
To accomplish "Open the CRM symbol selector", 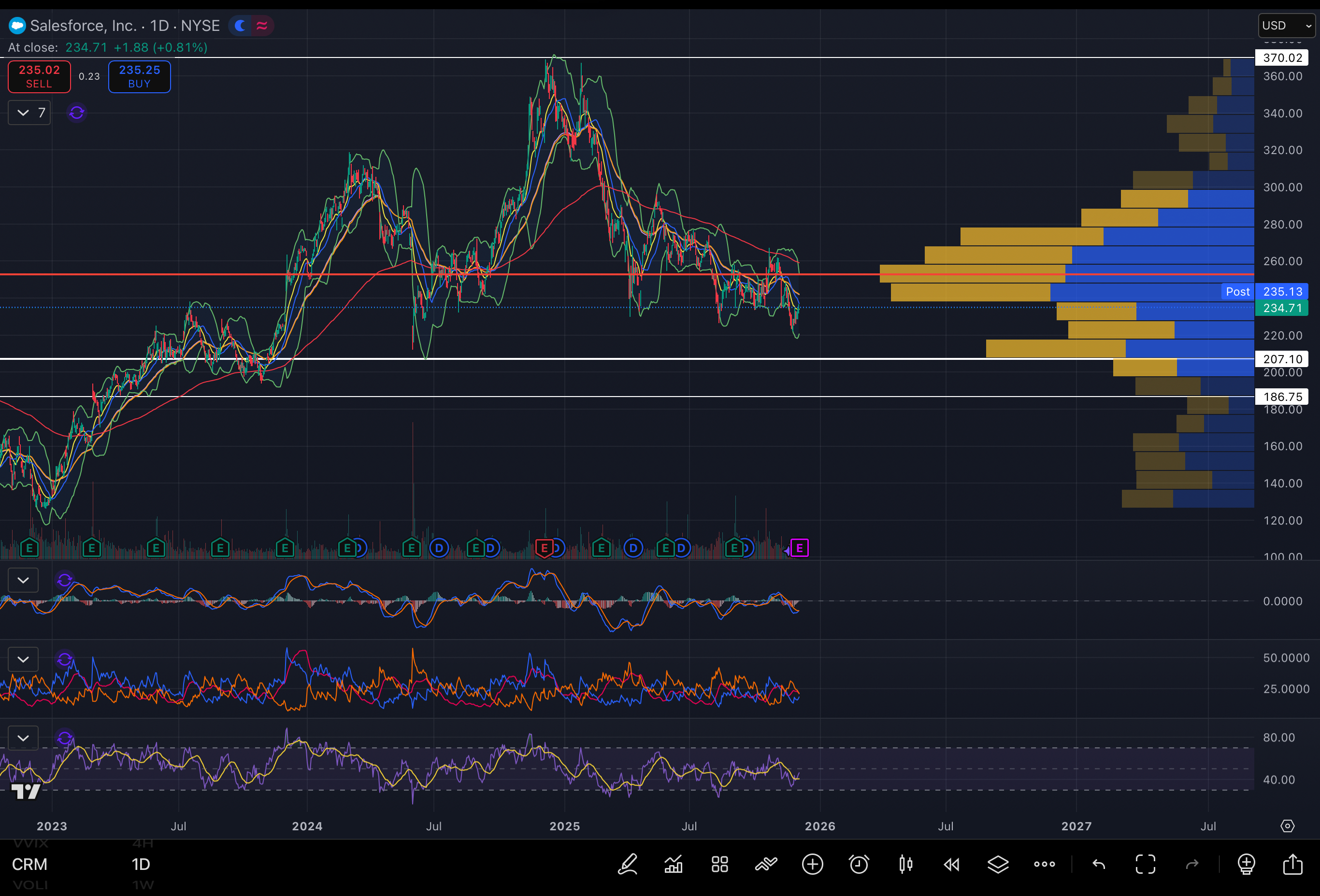I will 29,864.
